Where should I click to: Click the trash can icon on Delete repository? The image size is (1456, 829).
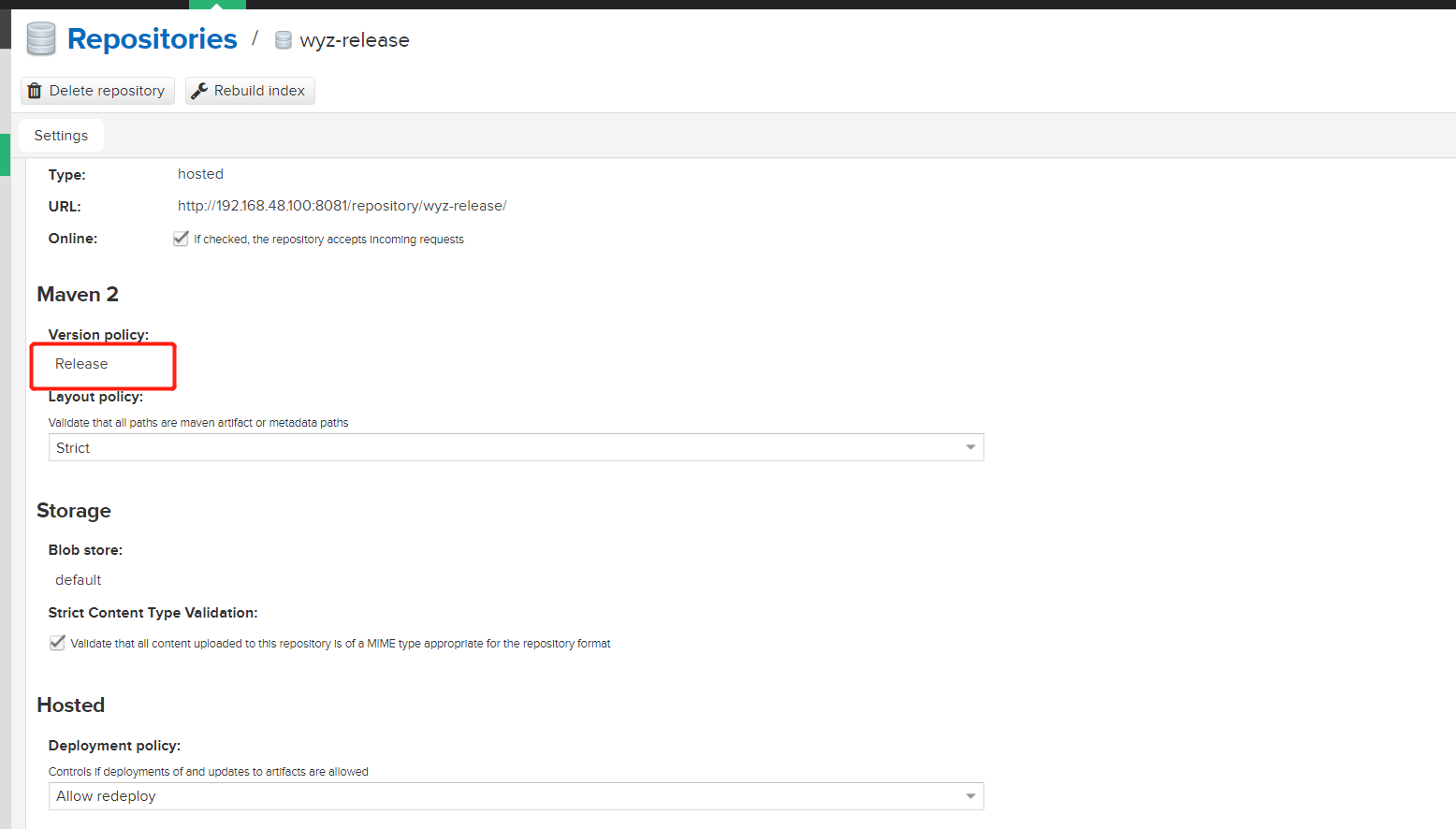(36, 90)
